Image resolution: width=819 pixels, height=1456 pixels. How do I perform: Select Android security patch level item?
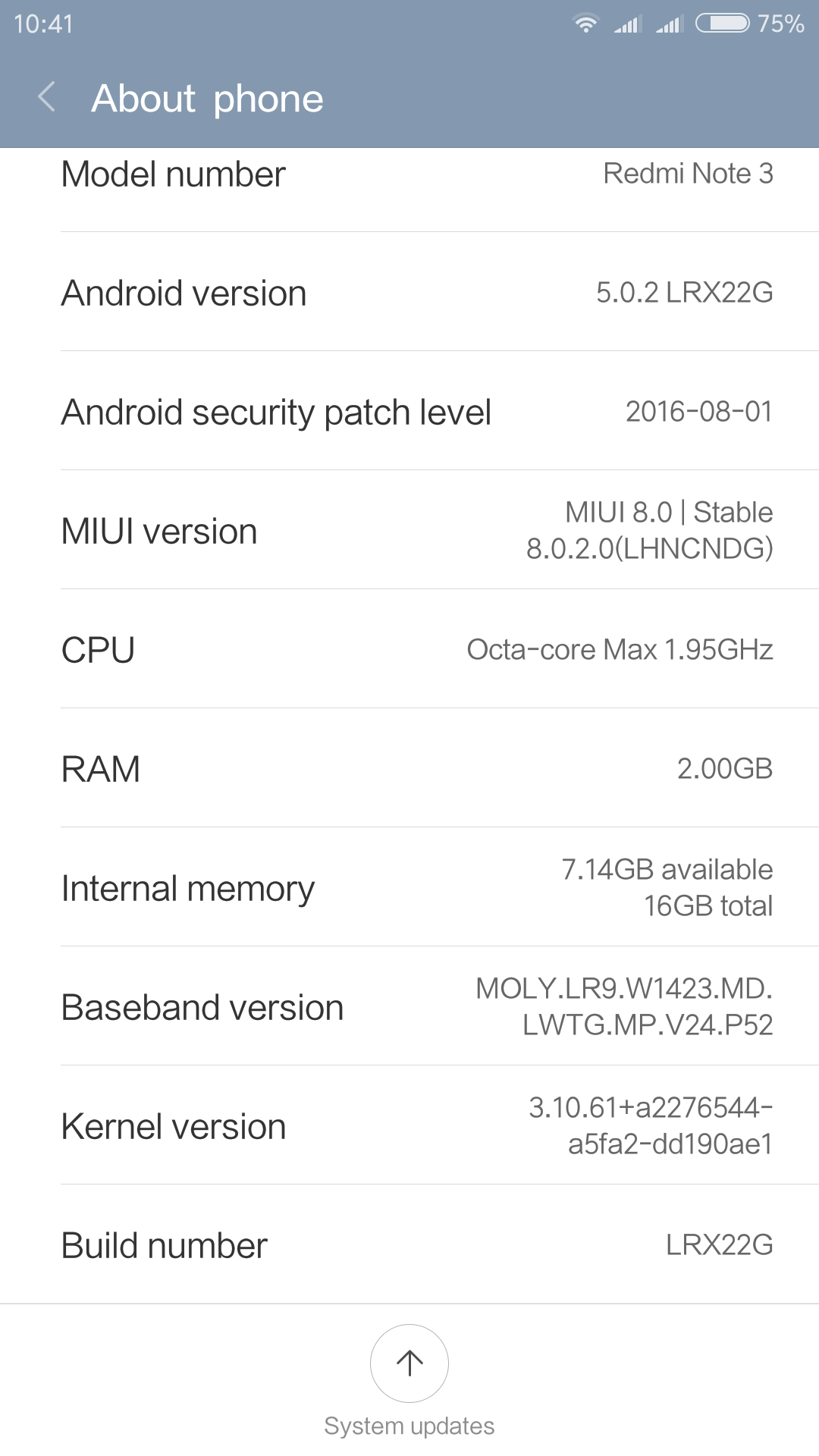coord(409,411)
